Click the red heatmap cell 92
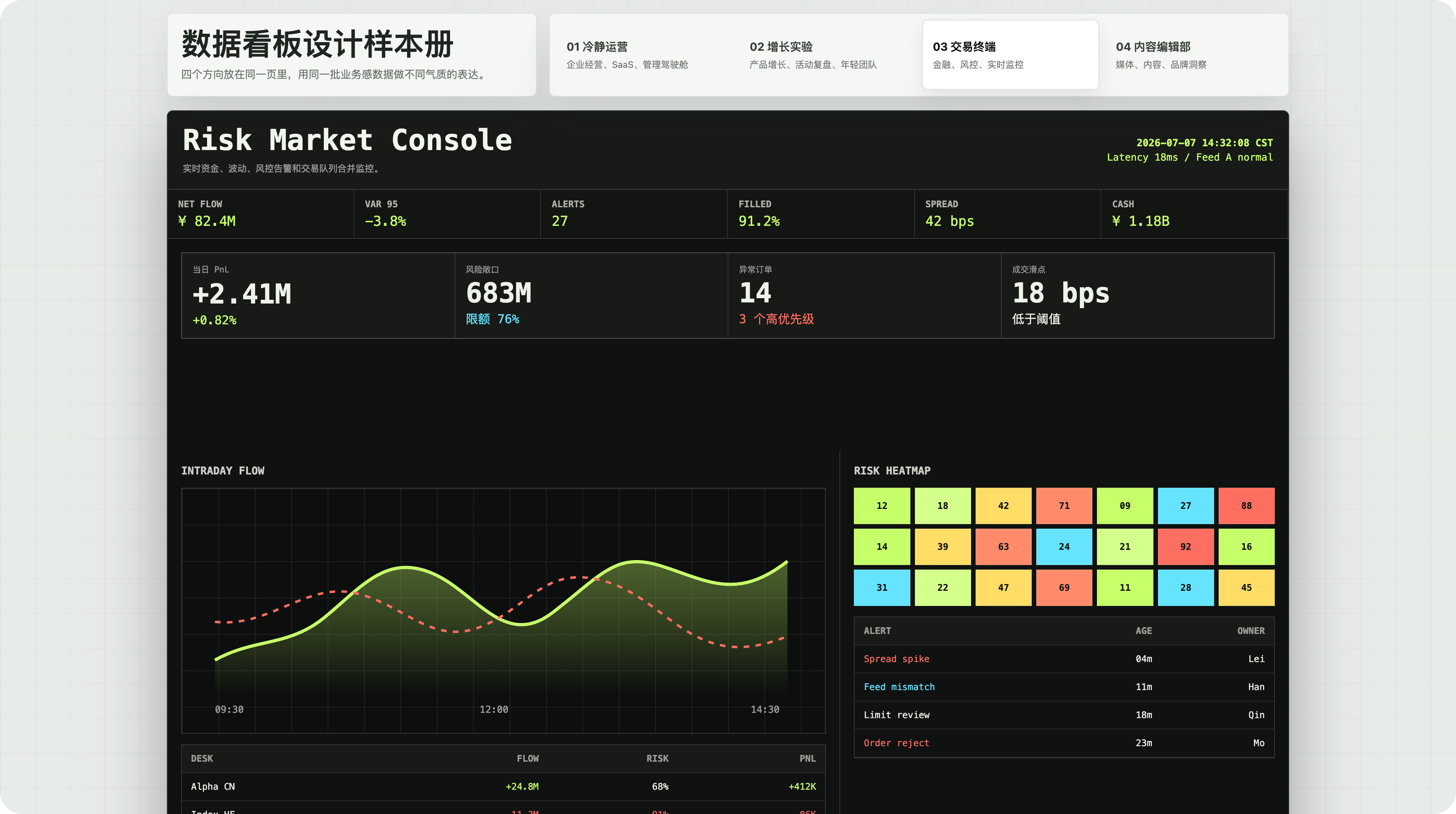Viewport: 1456px width, 814px height. click(1185, 546)
